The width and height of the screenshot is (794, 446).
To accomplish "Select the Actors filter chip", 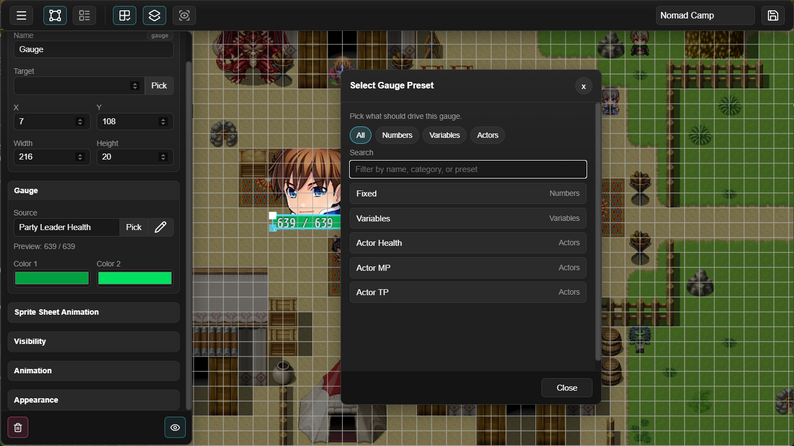I will click(488, 135).
